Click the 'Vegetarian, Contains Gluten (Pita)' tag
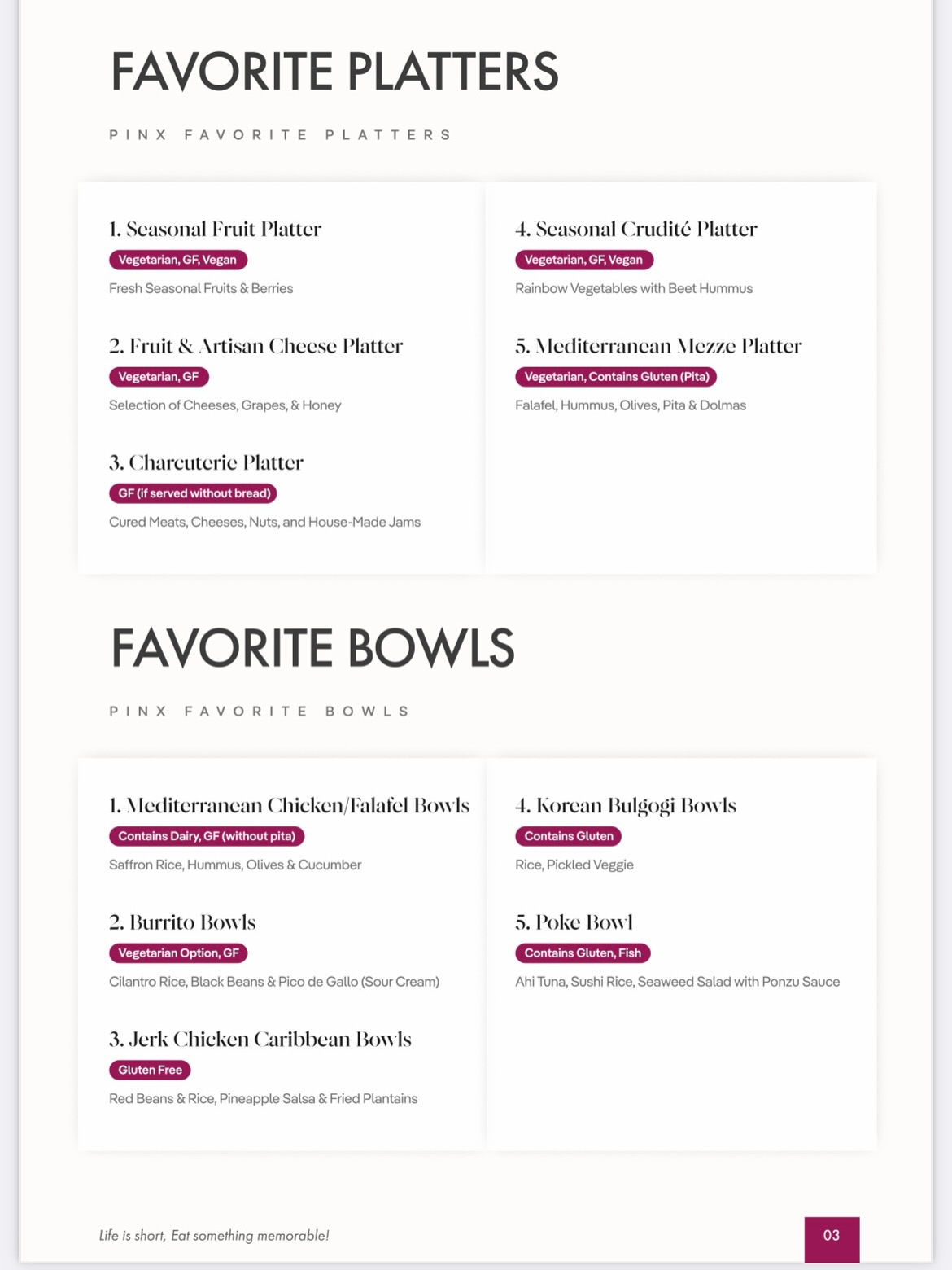This screenshot has height=1270, width=952. tap(616, 377)
